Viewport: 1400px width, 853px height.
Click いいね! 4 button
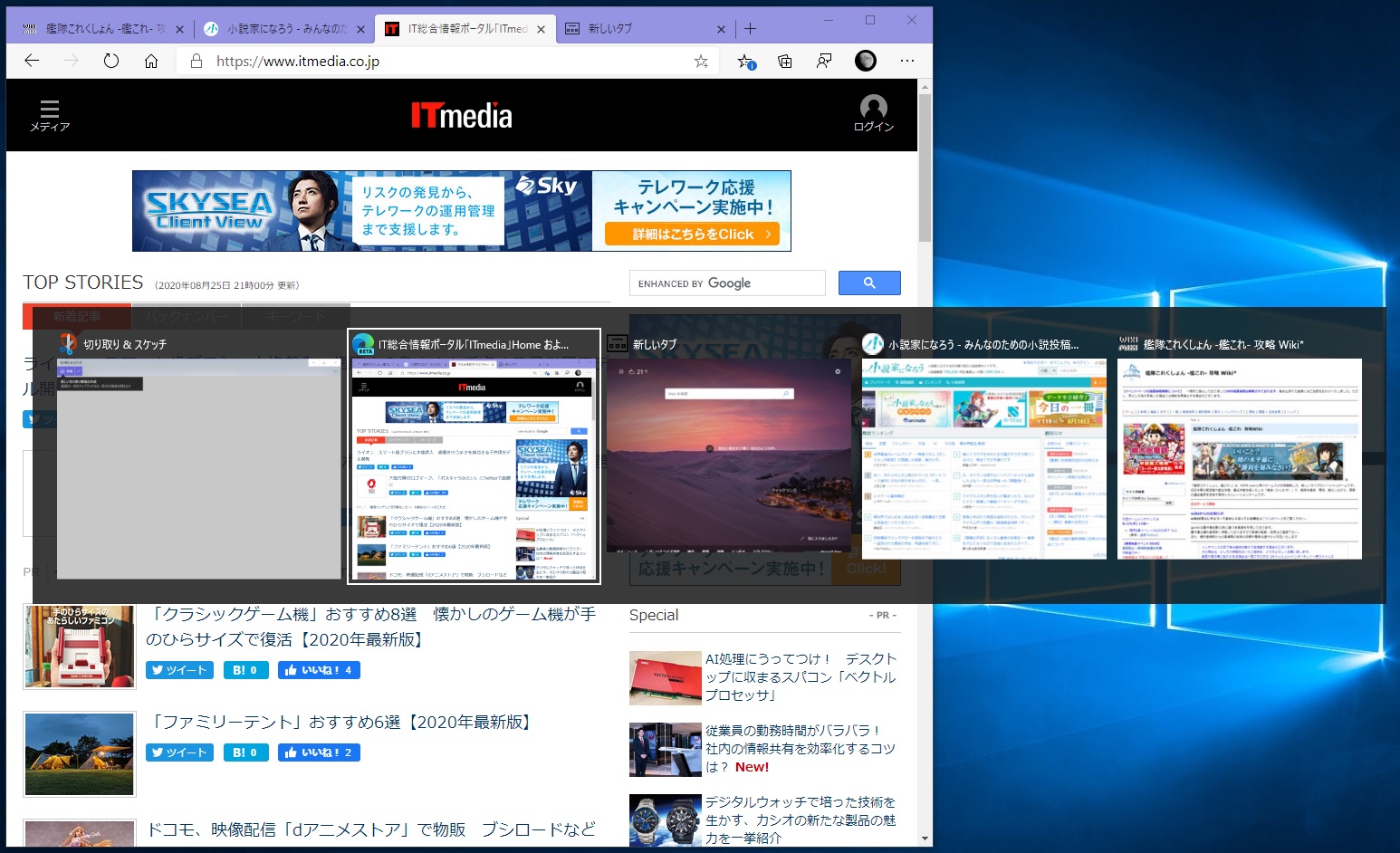tap(319, 670)
